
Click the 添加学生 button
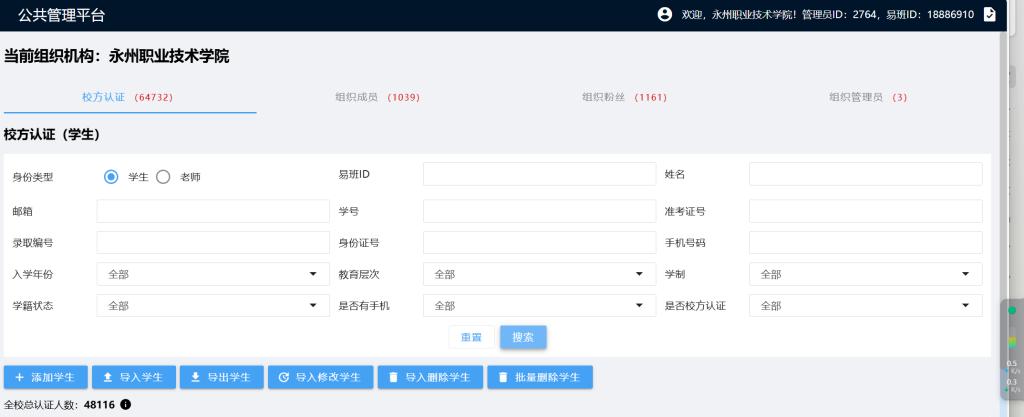pos(45,377)
